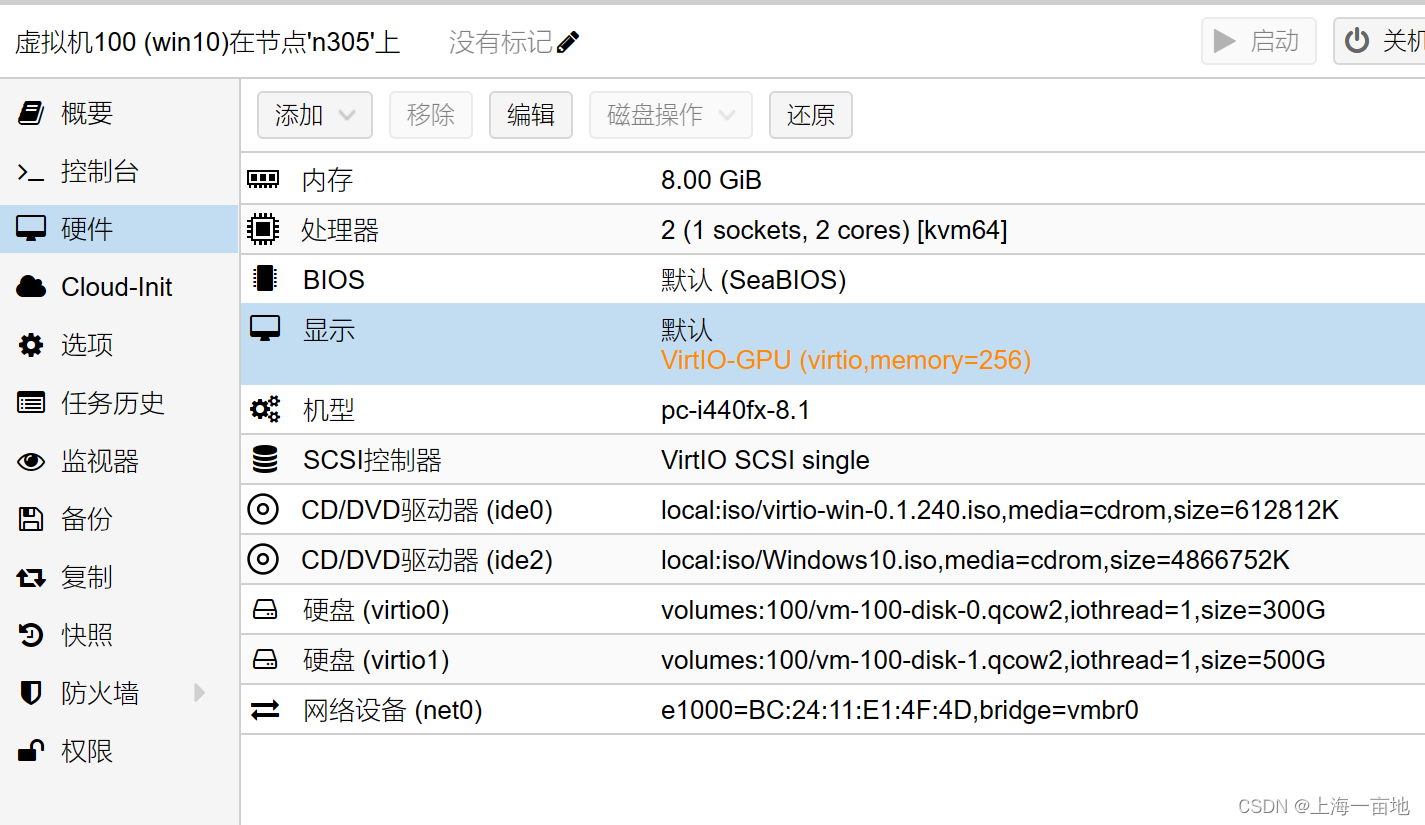Click the database icon in SCSI控制器 row
Screen dimensions: 1425x825
[x=264, y=460]
